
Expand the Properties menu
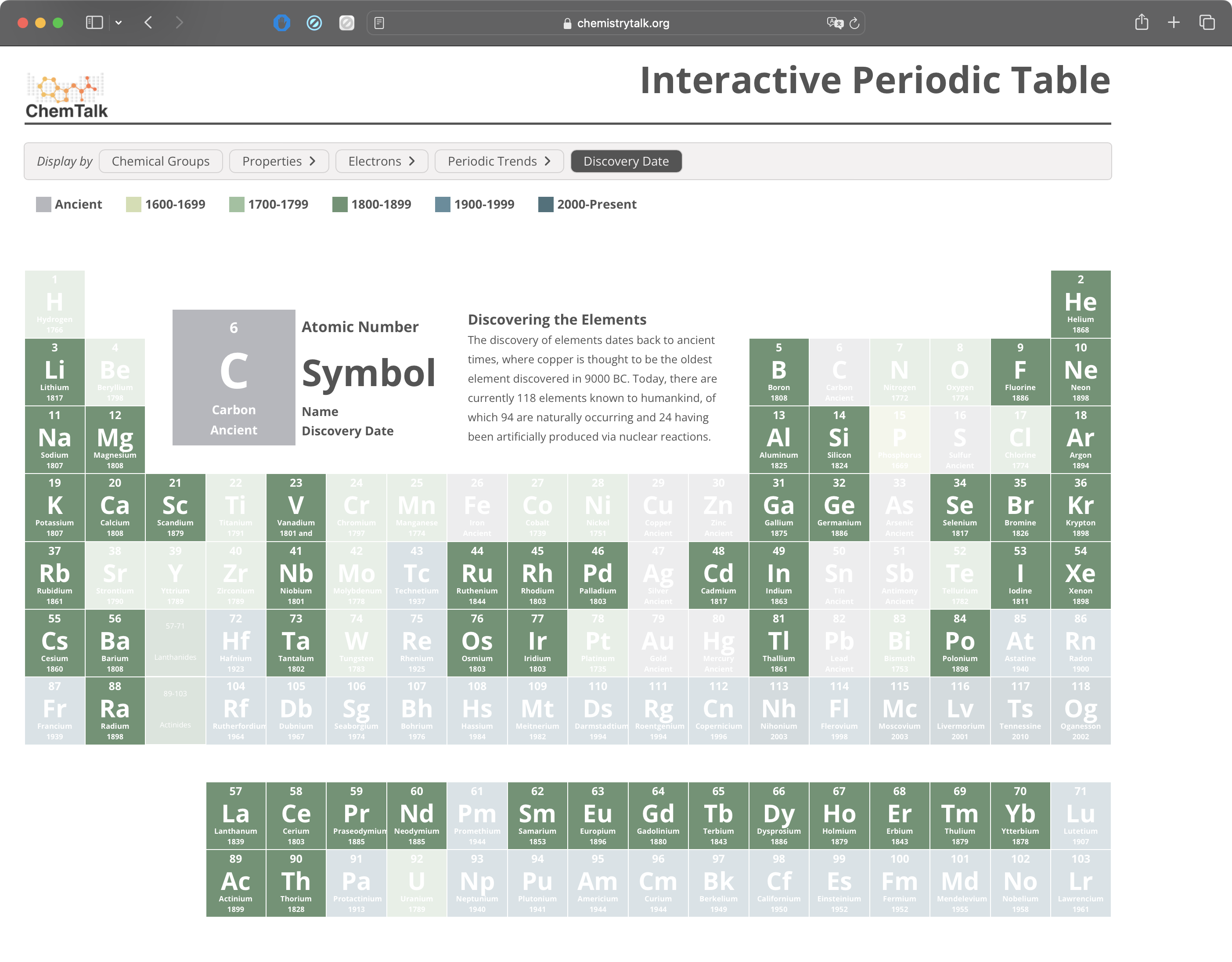click(279, 161)
